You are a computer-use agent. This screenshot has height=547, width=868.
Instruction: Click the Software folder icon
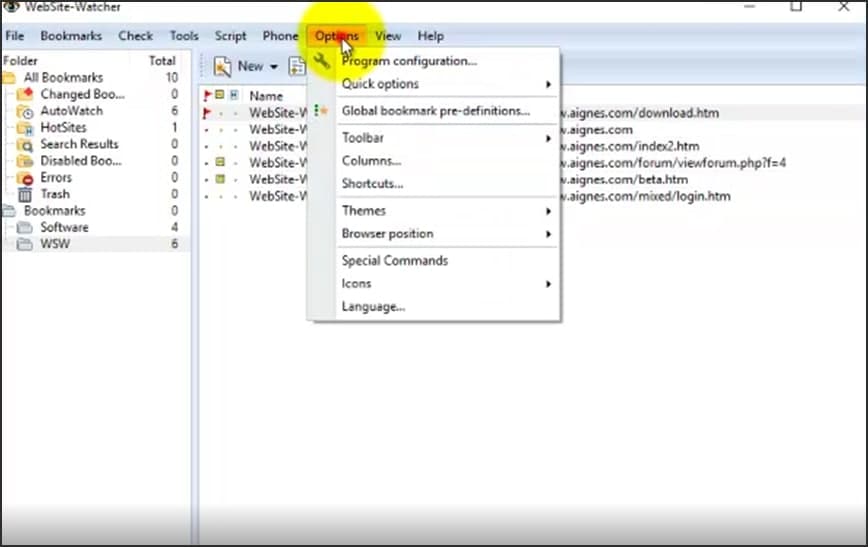pos(24,228)
